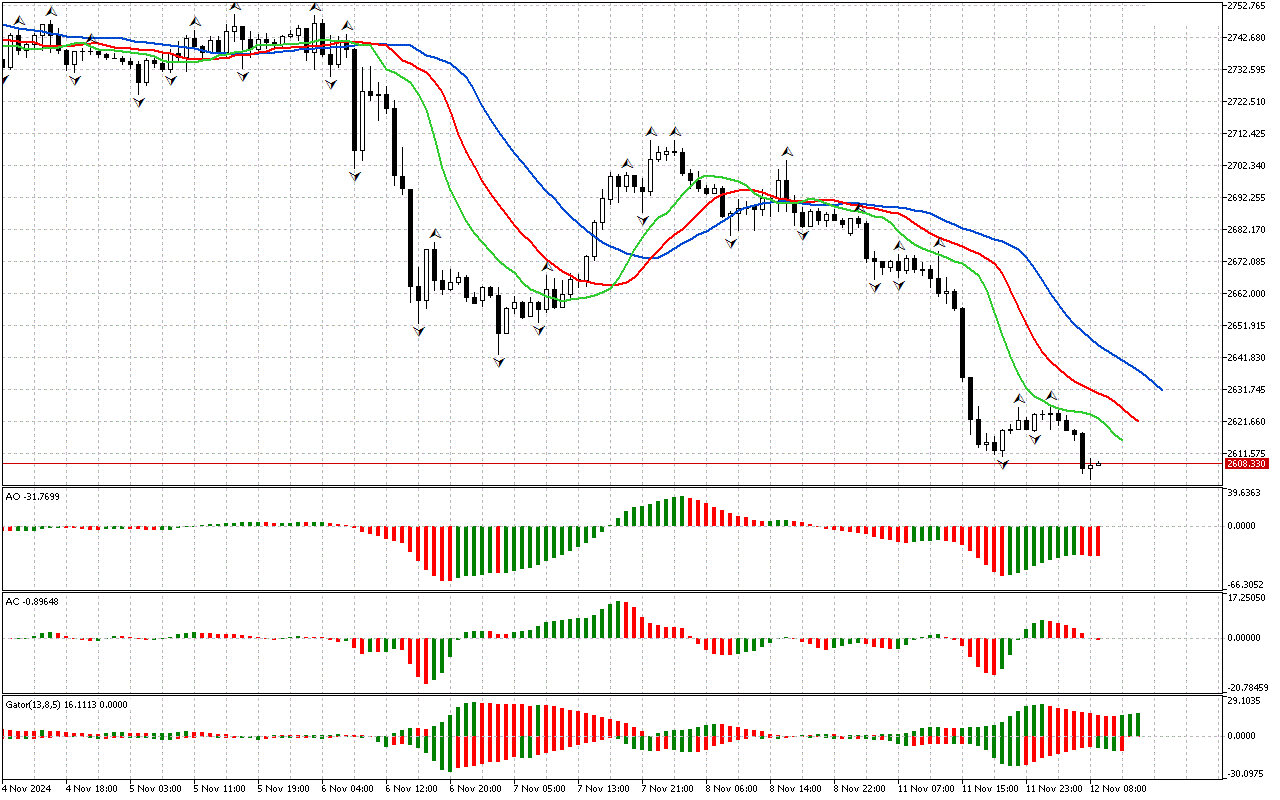
Task: Click the 12 Nov 08:00 time label
Action: 1118,789
